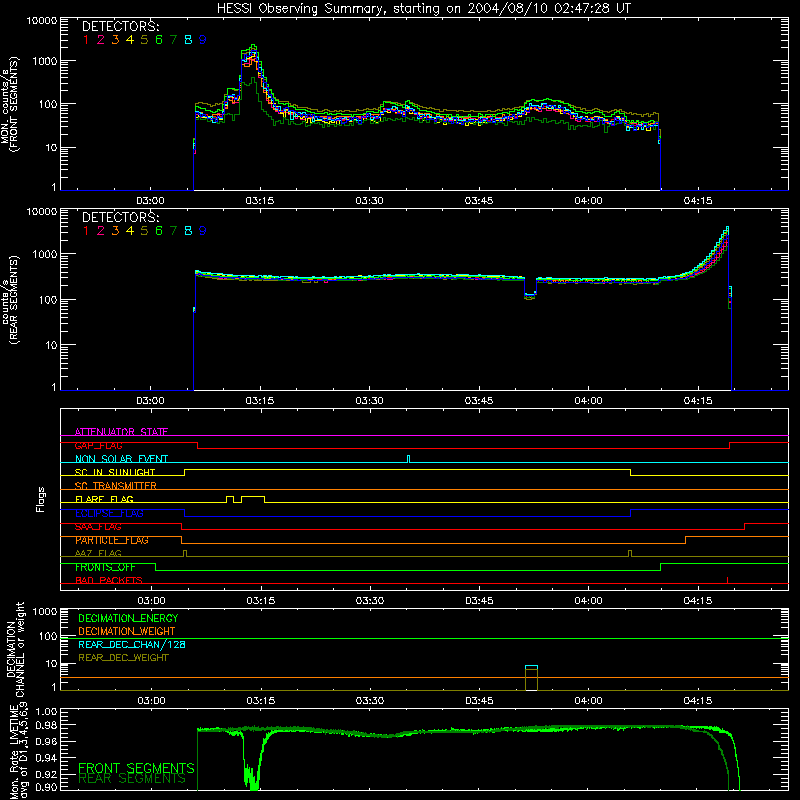Click the HESSI Observing Summary plot title
The width and height of the screenshot is (800, 800).
click(x=423, y=8)
